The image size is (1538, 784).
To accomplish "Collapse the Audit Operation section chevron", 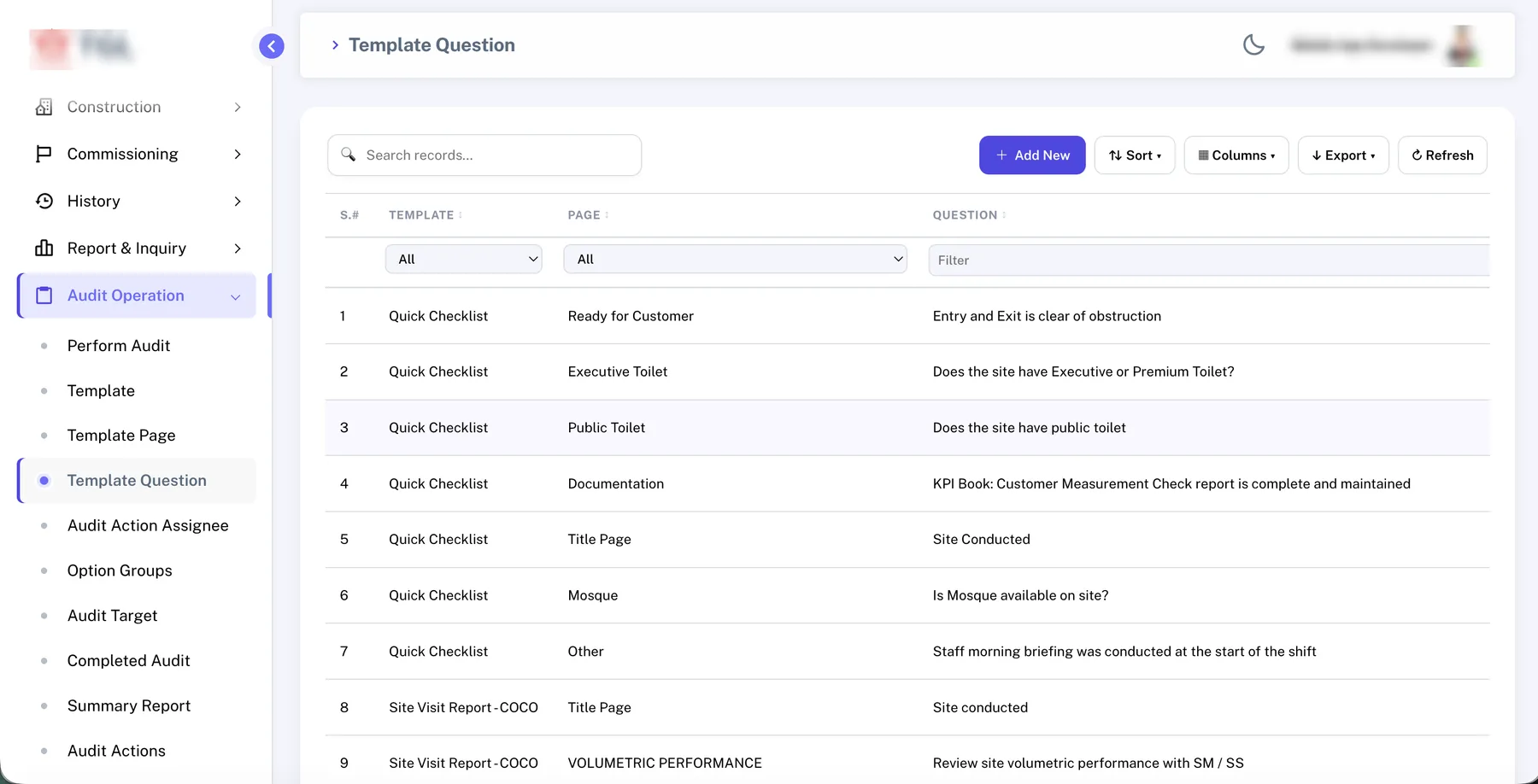I will click(236, 296).
